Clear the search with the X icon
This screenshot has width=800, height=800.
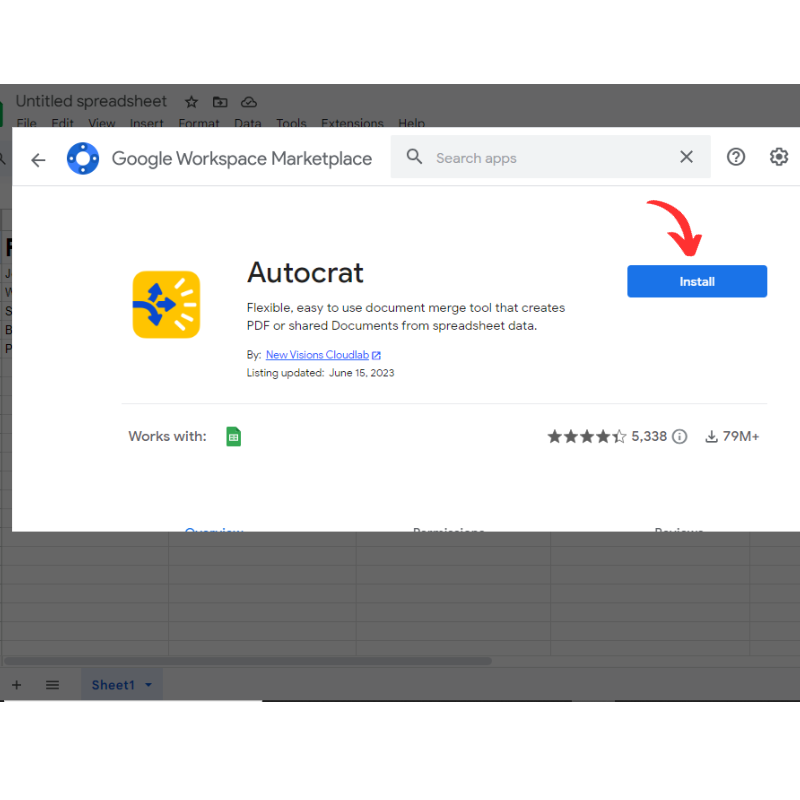[x=686, y=157]
